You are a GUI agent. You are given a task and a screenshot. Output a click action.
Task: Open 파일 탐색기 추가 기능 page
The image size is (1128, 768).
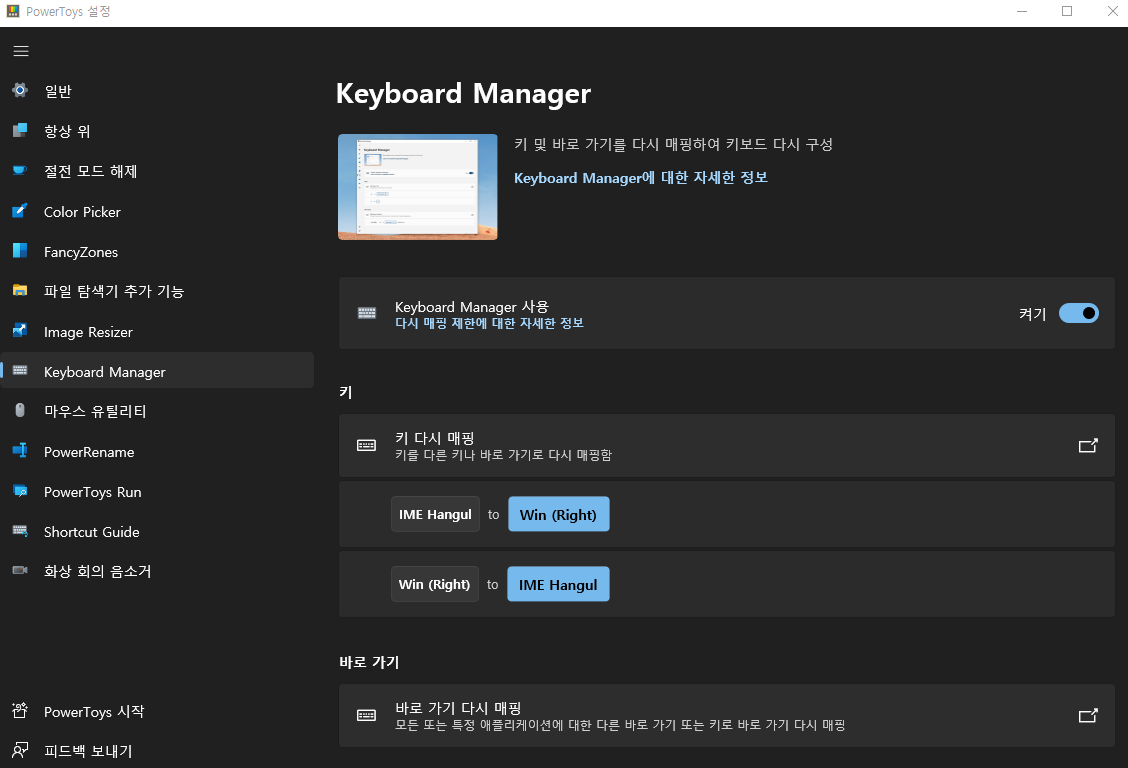(x=157, y=291)
